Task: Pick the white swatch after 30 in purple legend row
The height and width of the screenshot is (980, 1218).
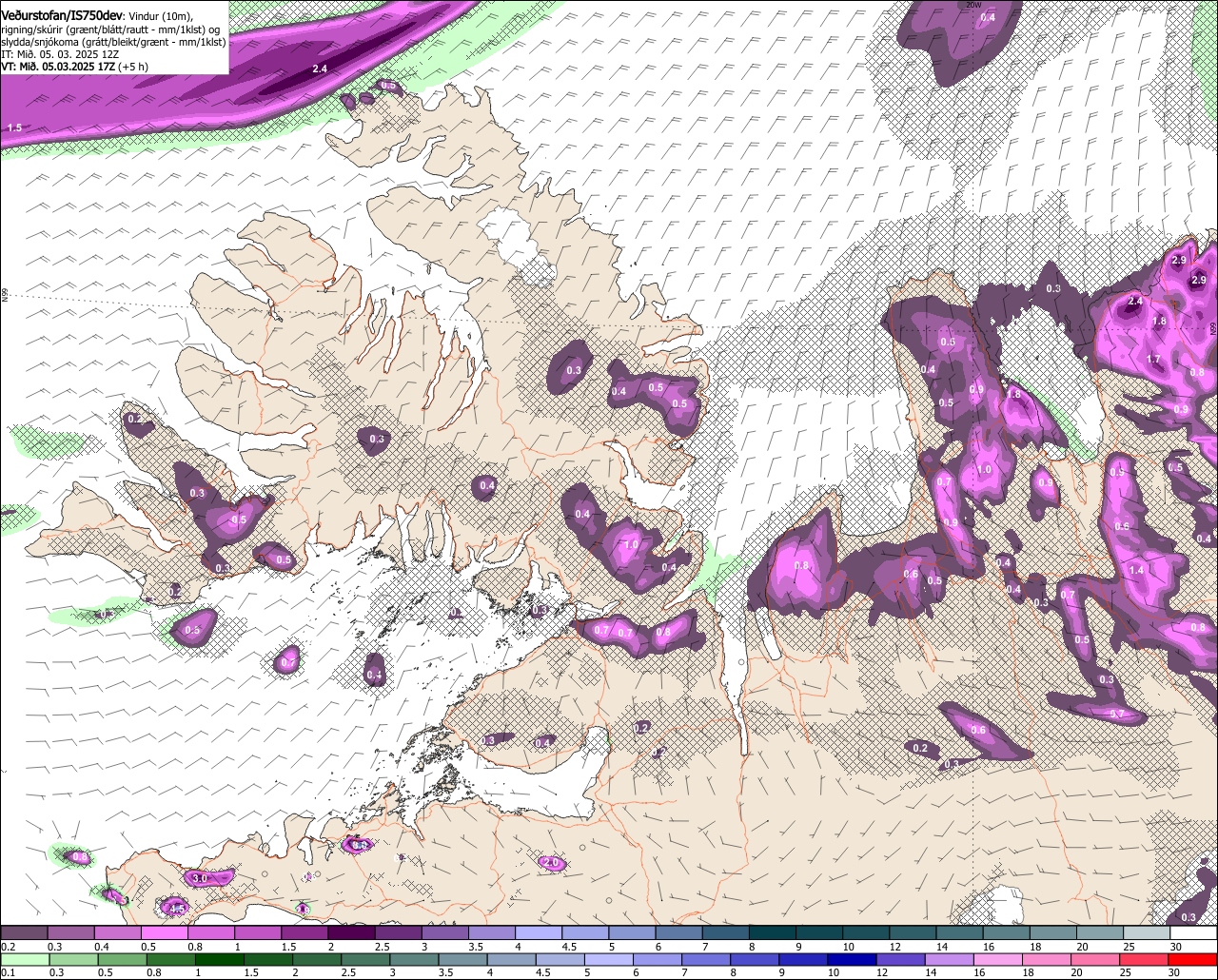Action: (1194, 933)
